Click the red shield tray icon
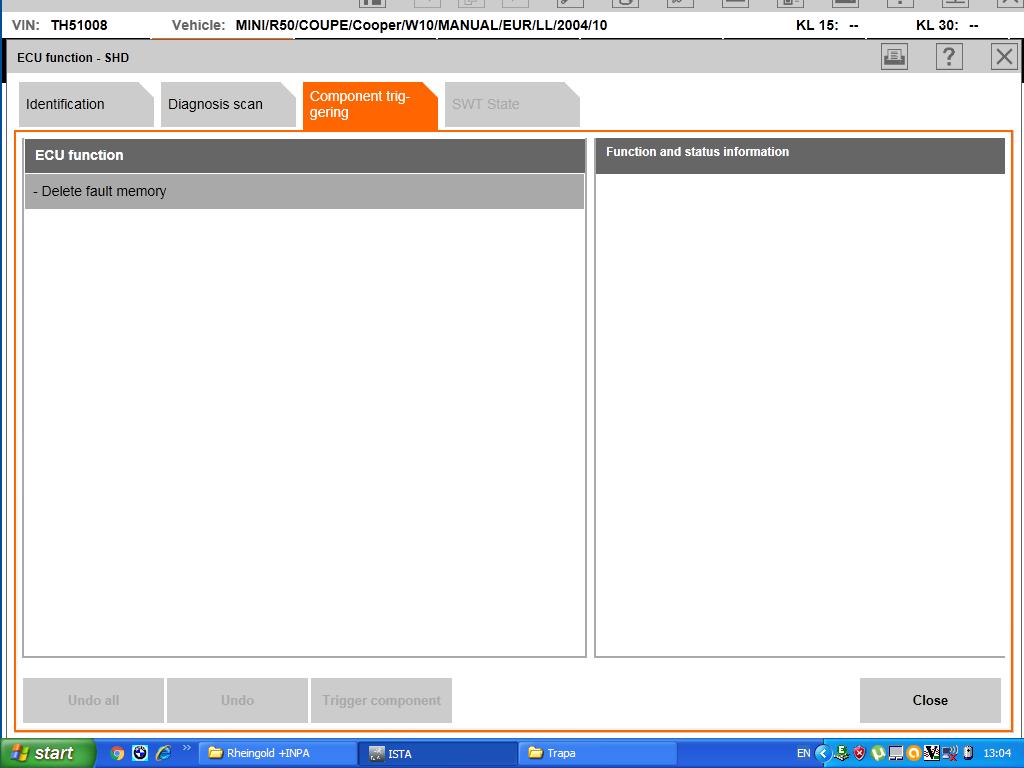Screen dimensions: 1024x768 859,753
